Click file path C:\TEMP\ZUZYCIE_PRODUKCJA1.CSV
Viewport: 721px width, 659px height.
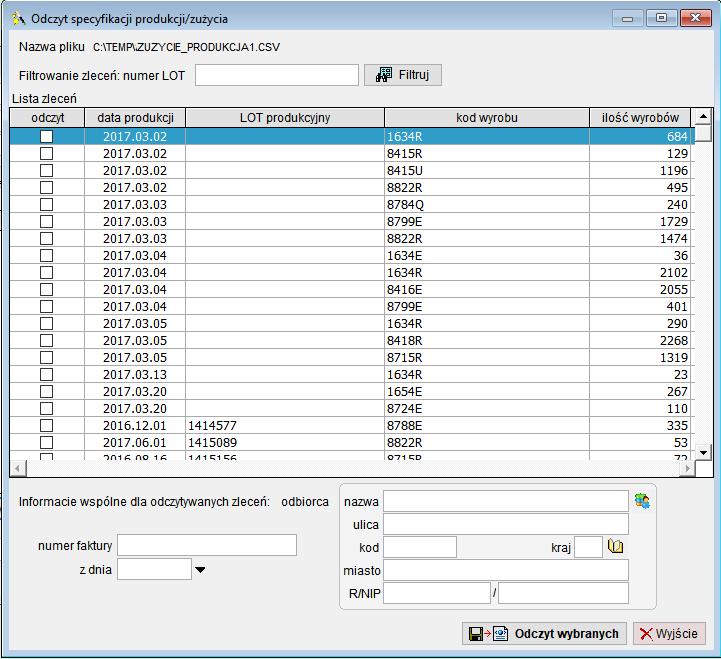[x=186, y=47]
